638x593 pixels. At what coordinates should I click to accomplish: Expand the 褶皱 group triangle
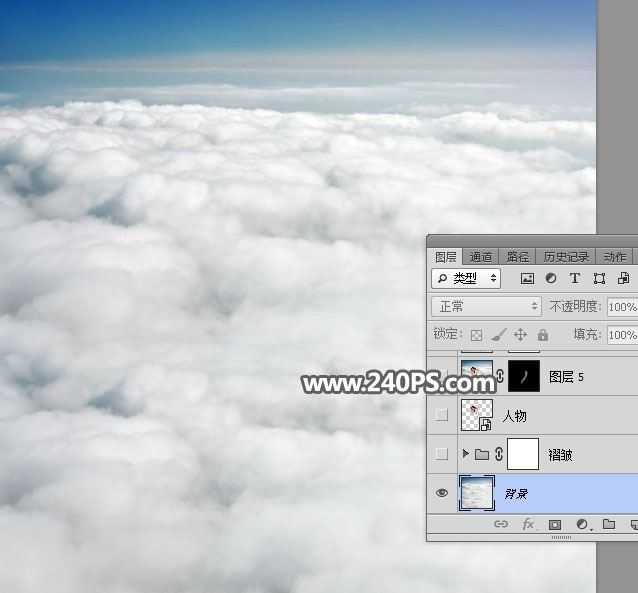(465, 455)
